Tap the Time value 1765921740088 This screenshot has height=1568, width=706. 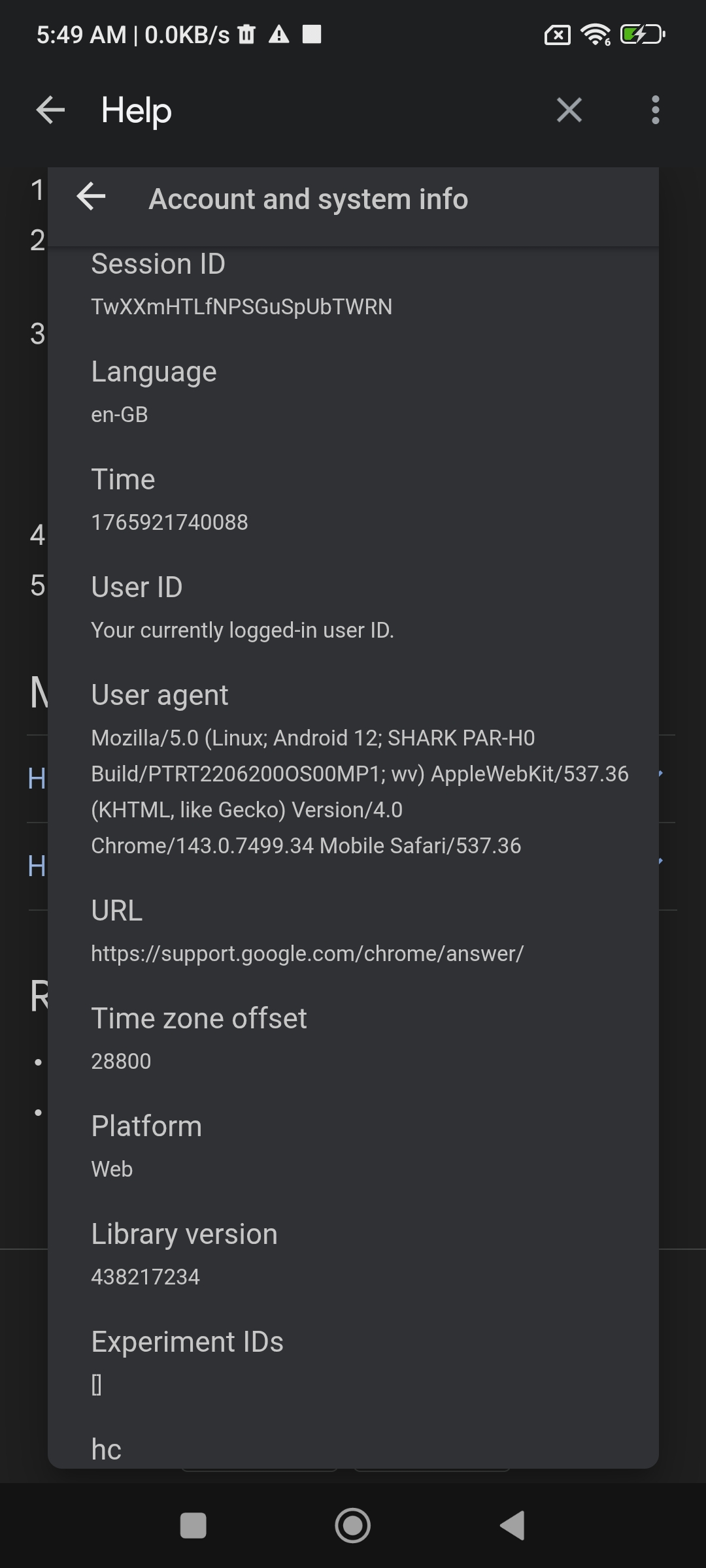click(169, 522)
